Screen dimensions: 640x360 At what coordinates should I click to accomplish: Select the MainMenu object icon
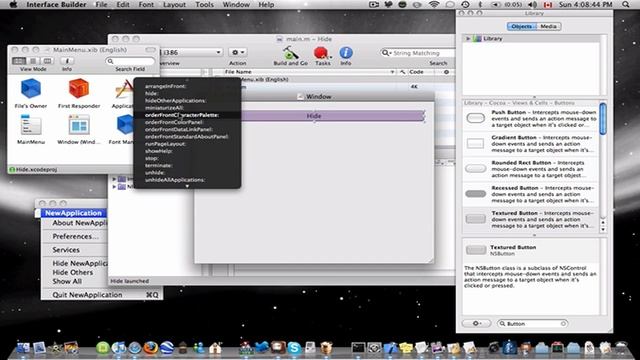click(31, 125)
